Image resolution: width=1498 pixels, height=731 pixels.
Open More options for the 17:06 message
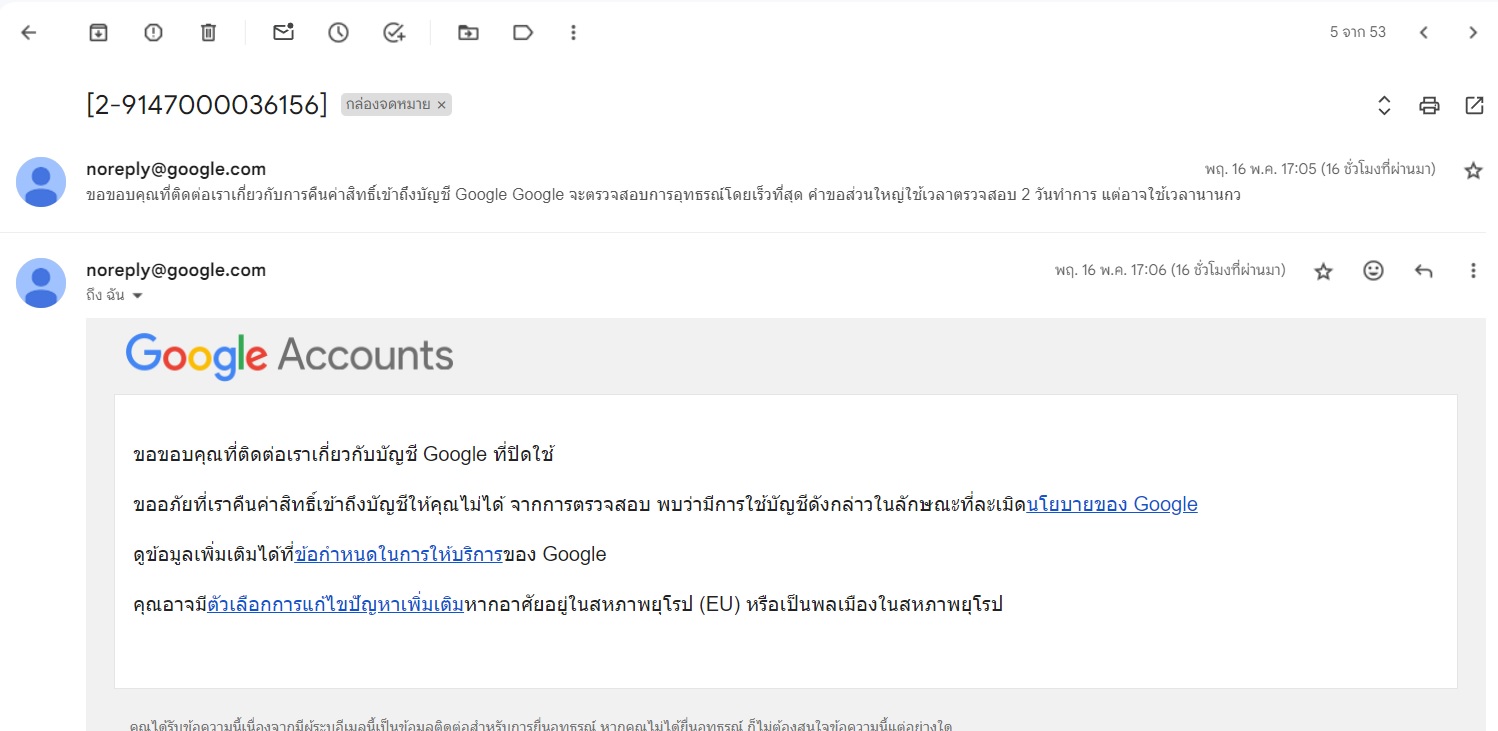pos(1473,270)
